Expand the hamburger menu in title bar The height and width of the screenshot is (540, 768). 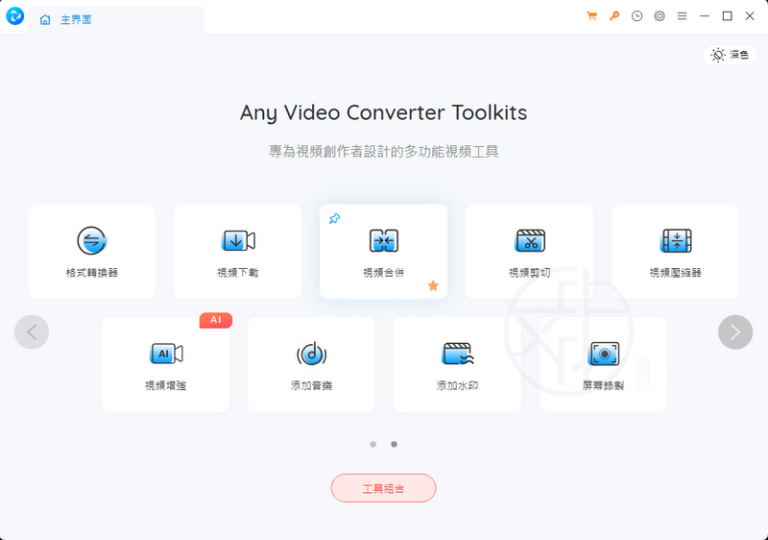682,16
